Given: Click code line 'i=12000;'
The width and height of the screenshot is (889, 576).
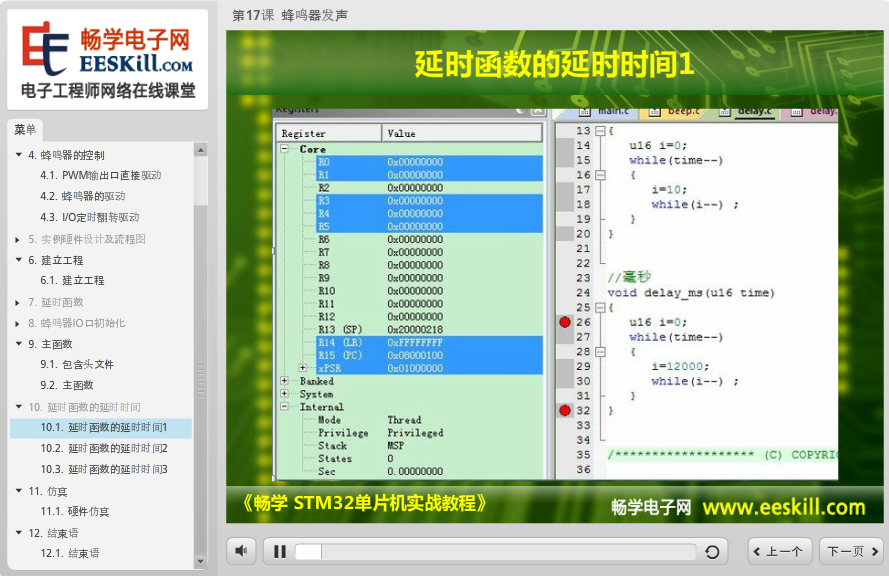Looking at the screenshot, I should [680, 366].
